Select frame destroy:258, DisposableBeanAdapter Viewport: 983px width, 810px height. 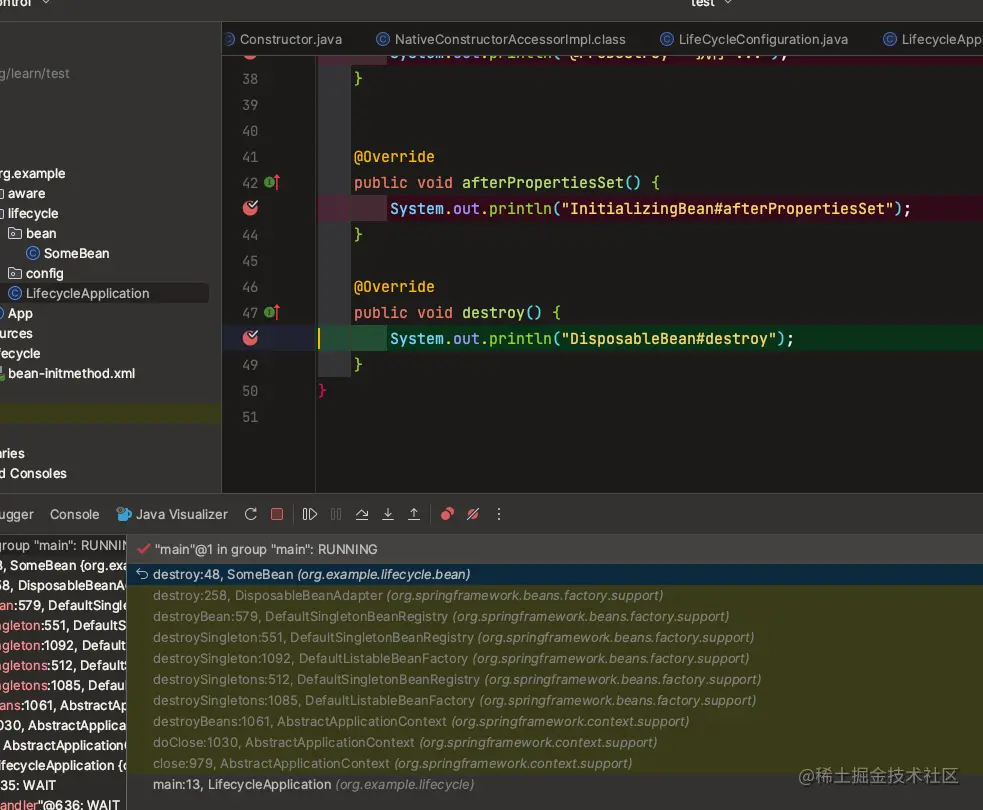coord(555,596)
